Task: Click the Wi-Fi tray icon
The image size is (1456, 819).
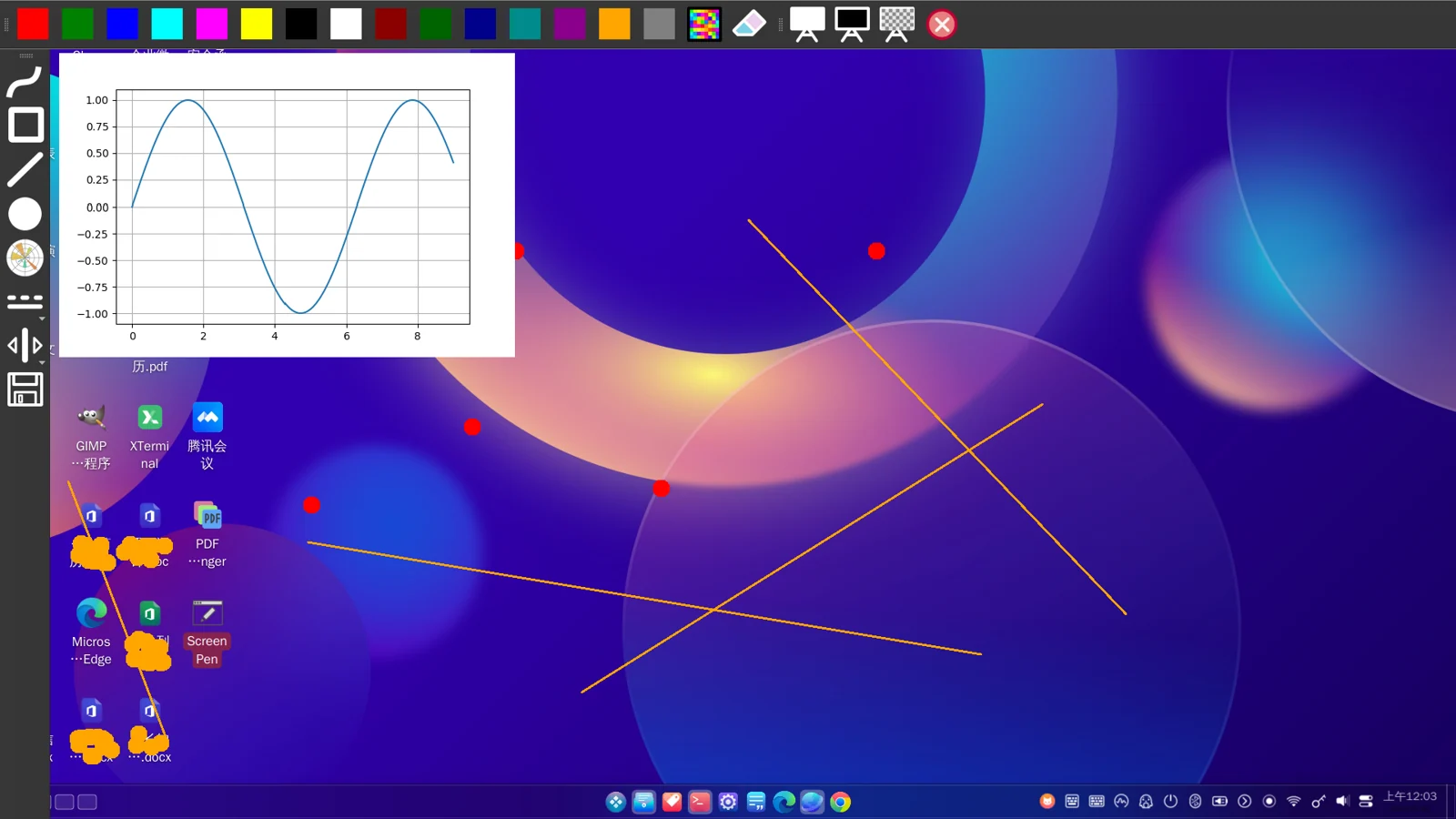Action: tap(1293, 801)
